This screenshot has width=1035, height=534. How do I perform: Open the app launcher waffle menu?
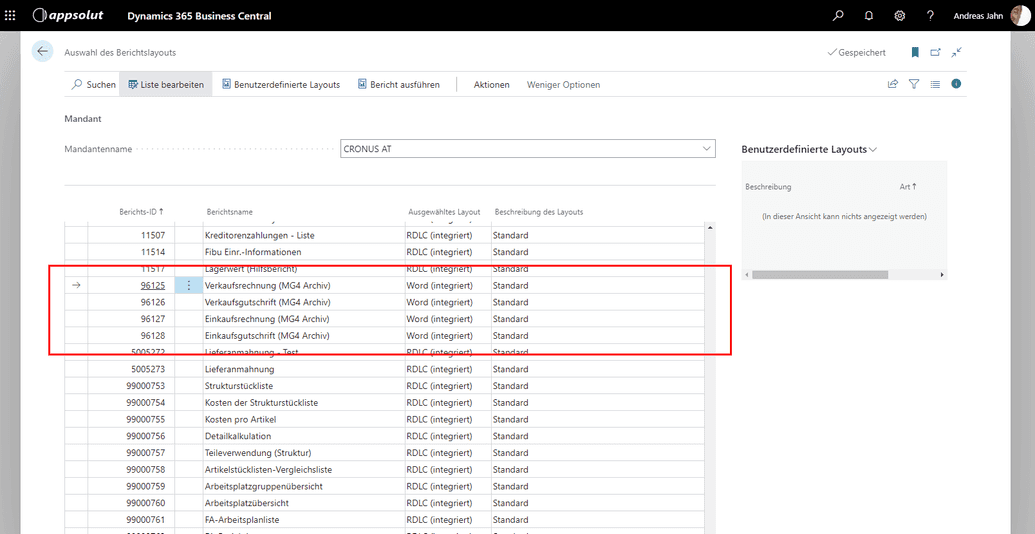tap(11, 16)
